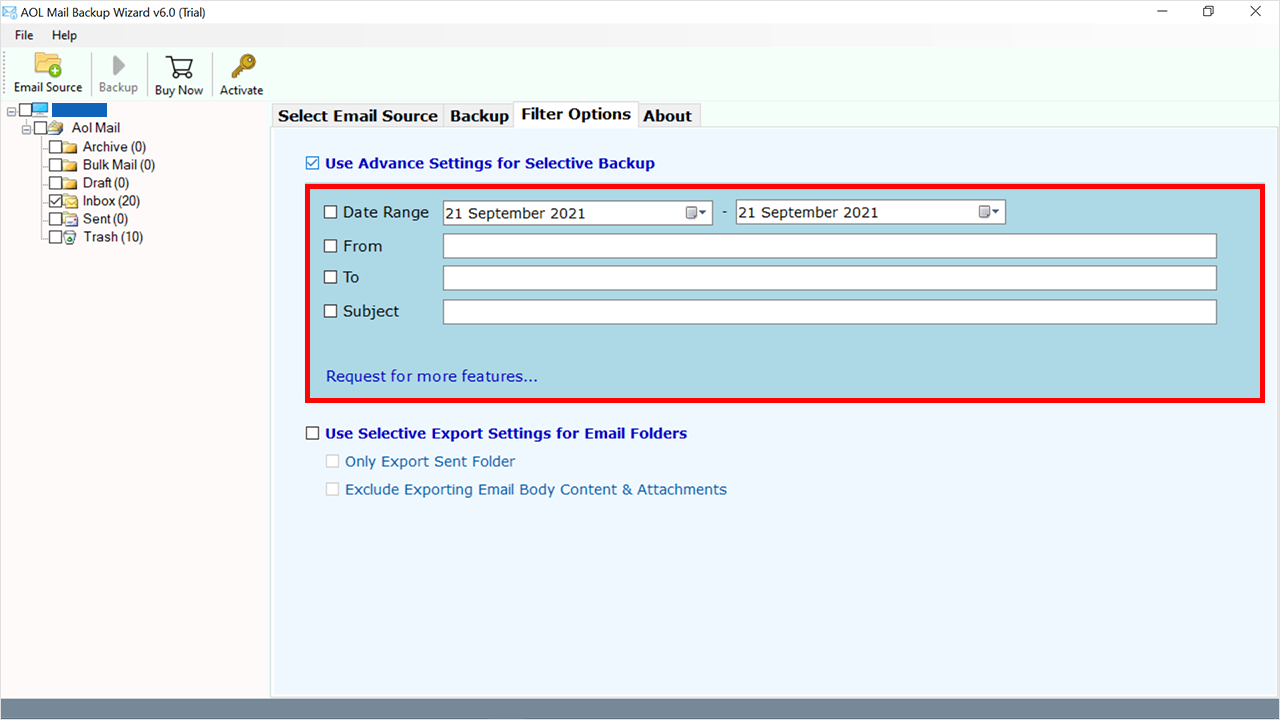The width and height of the screenshot is (1280, 720).
Task: Click the Aol Mail folder icon
Action: point(56,128)
